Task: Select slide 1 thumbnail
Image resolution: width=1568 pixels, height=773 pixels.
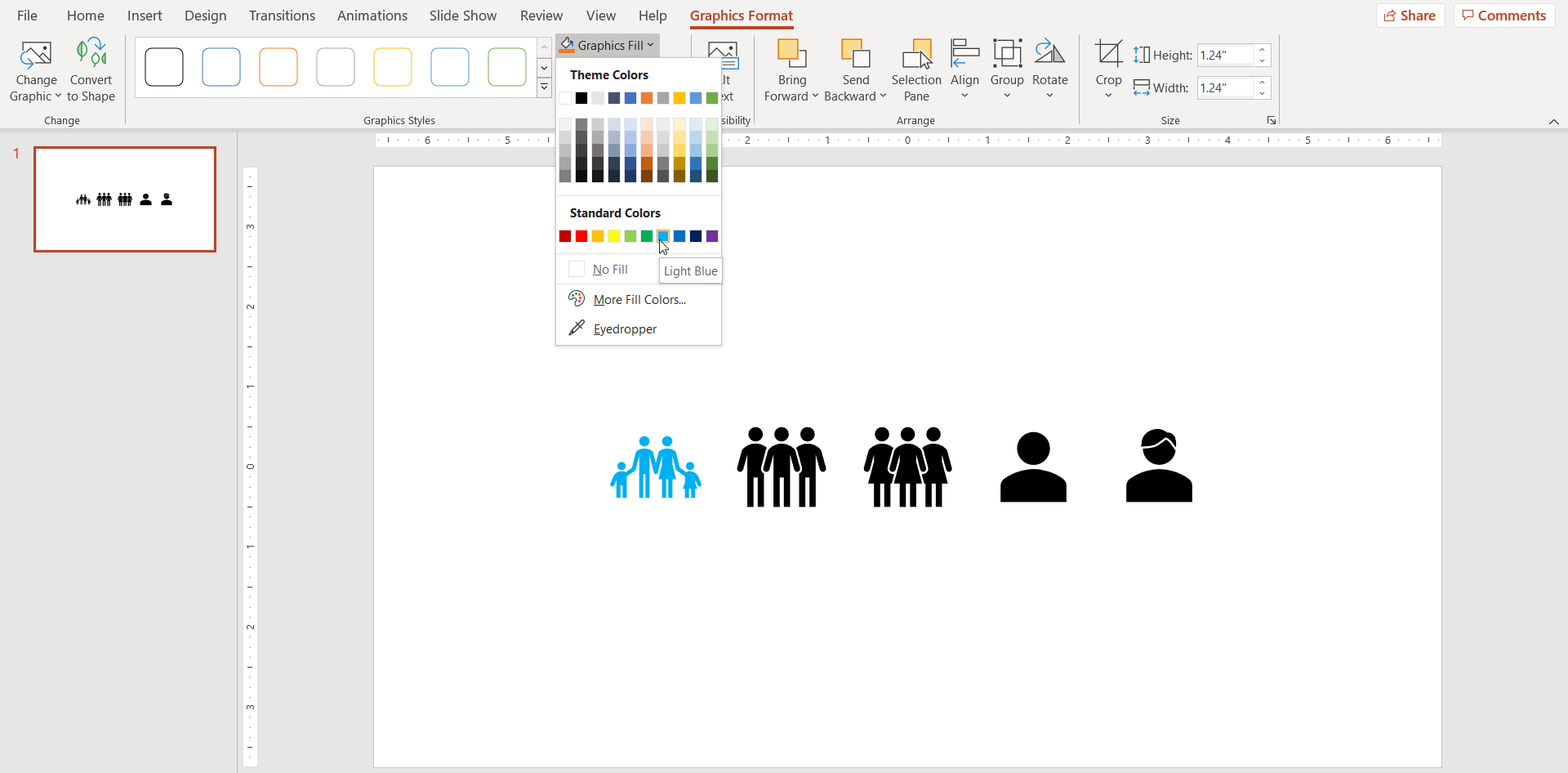Action: click(x=124, y=199)
